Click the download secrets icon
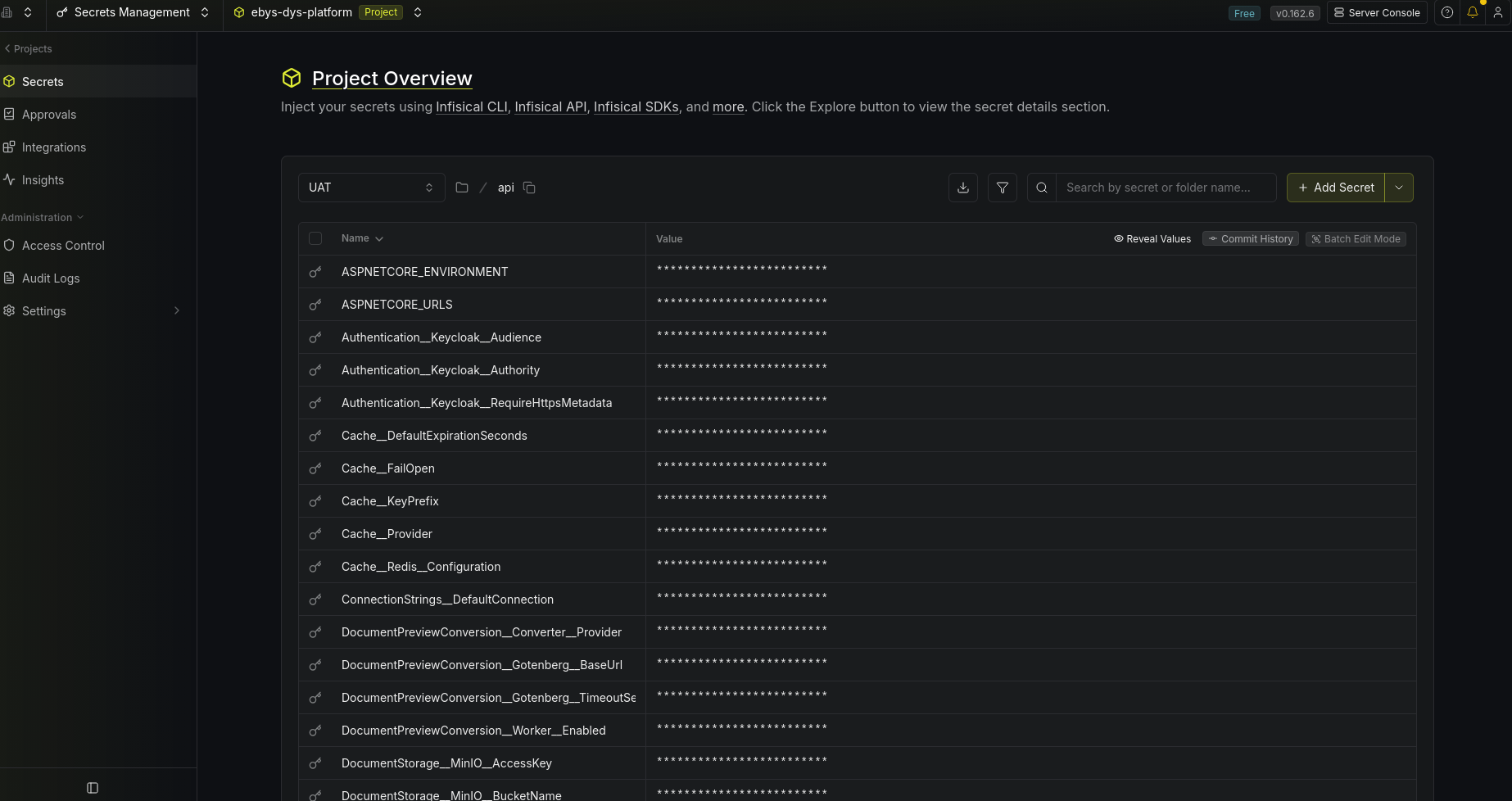Screen dimensions: 1512x801 963,188
